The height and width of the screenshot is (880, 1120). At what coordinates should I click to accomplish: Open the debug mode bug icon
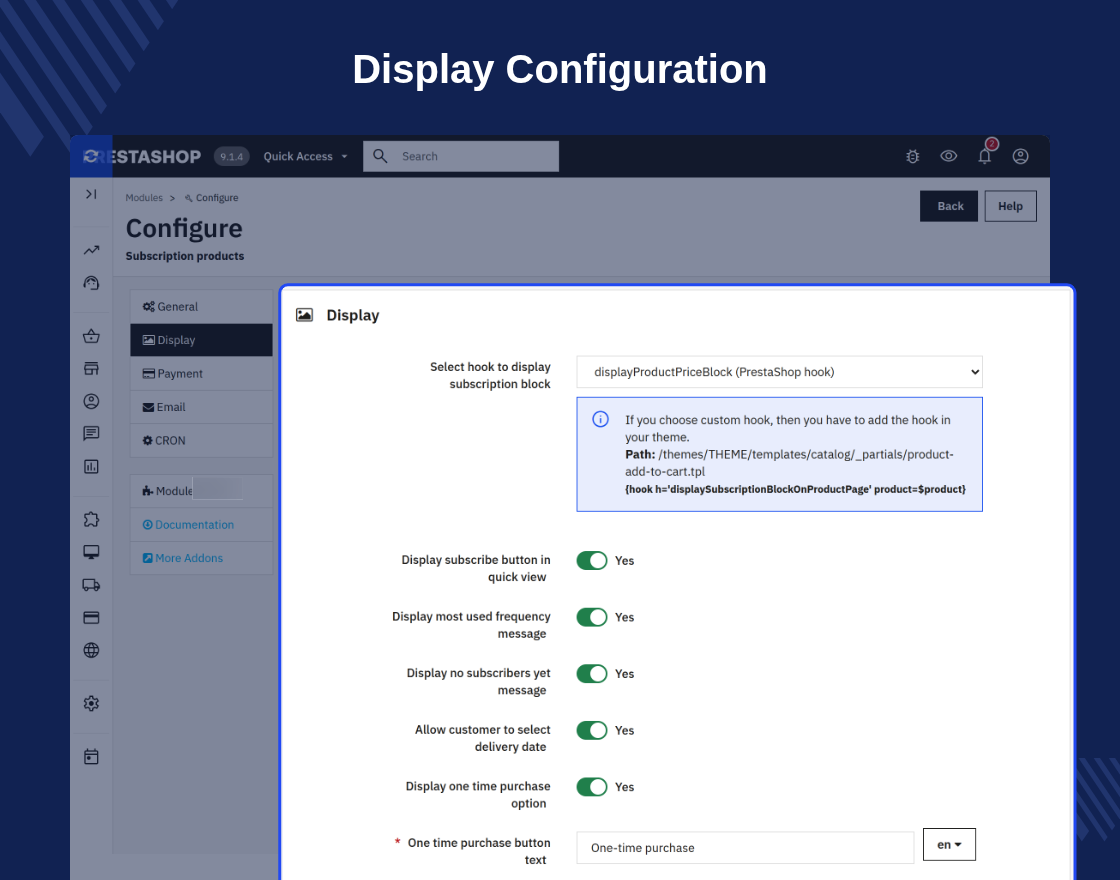point(912,156)
